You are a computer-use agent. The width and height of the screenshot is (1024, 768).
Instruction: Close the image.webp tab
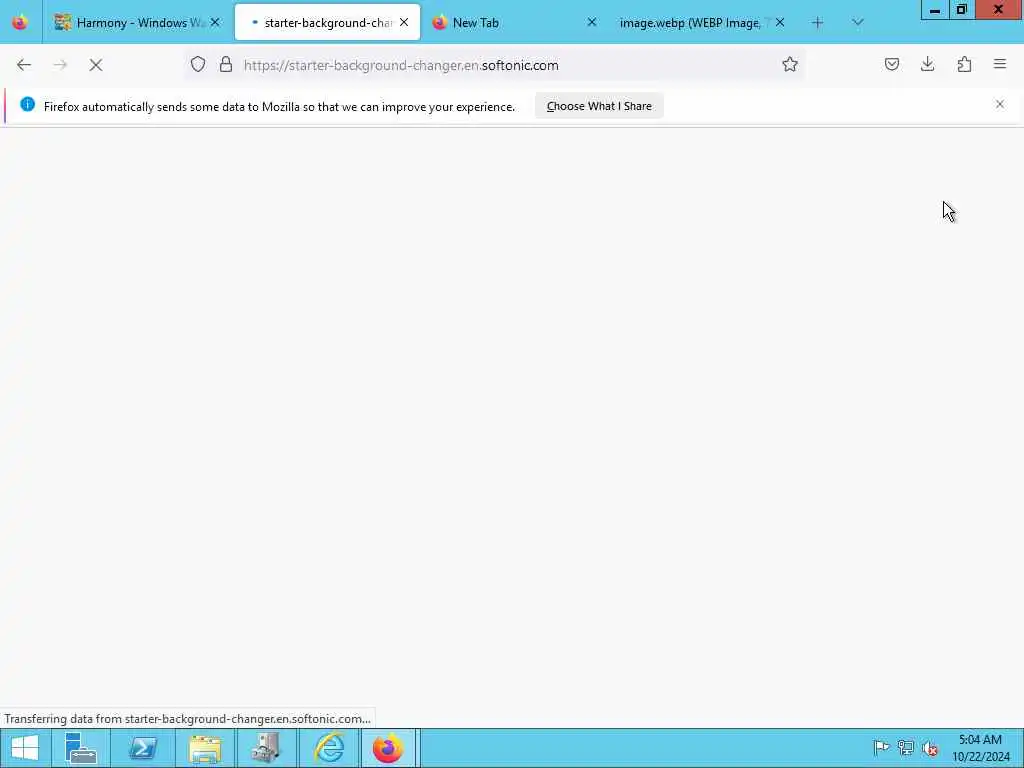780,22
